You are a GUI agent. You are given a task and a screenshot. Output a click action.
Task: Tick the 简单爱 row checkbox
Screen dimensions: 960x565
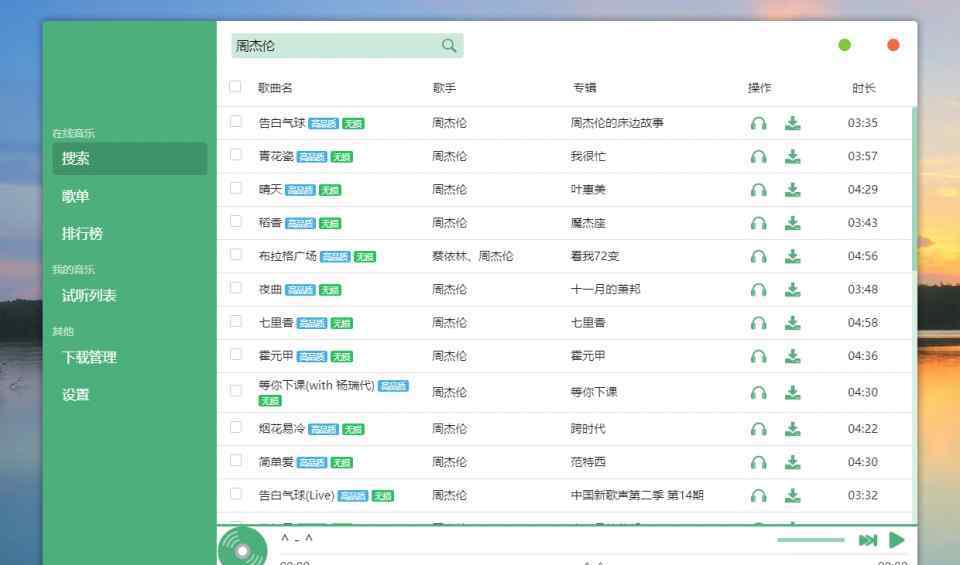pyautogui.click(x=236, y=460)
